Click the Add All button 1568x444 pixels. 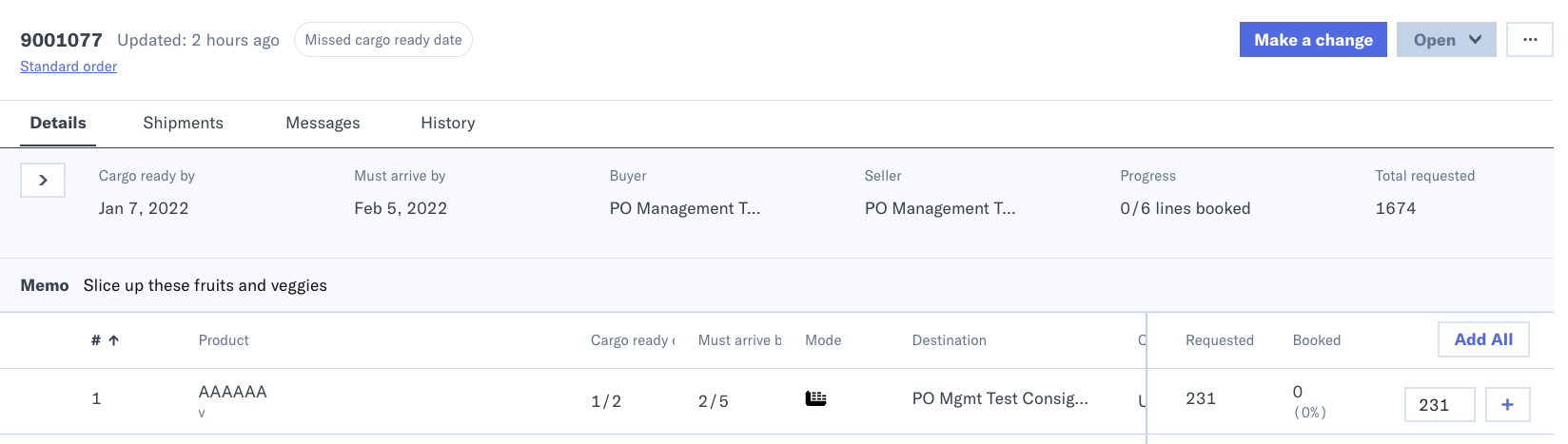[1483, 339]
